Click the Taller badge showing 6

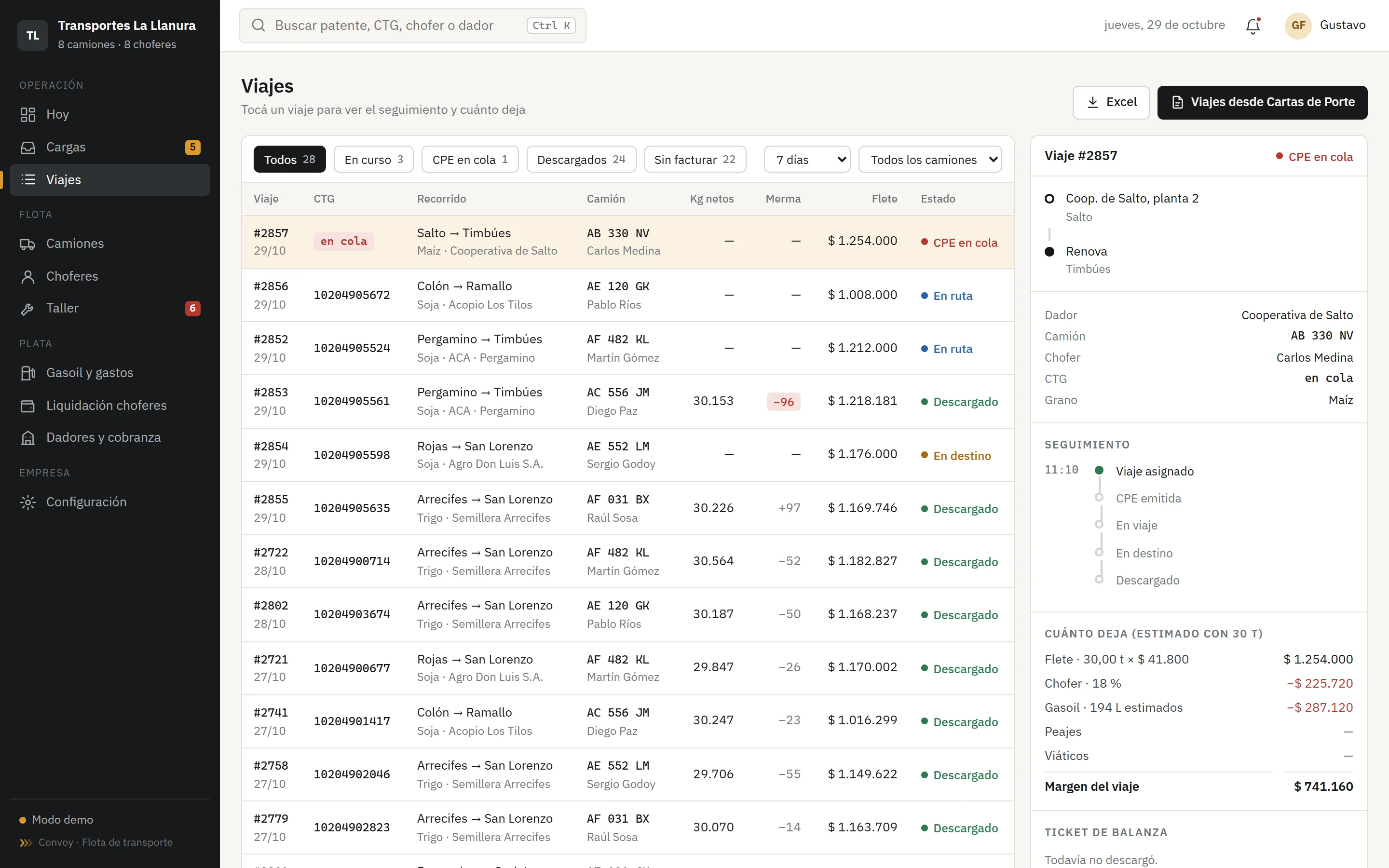tap(192, 308)
